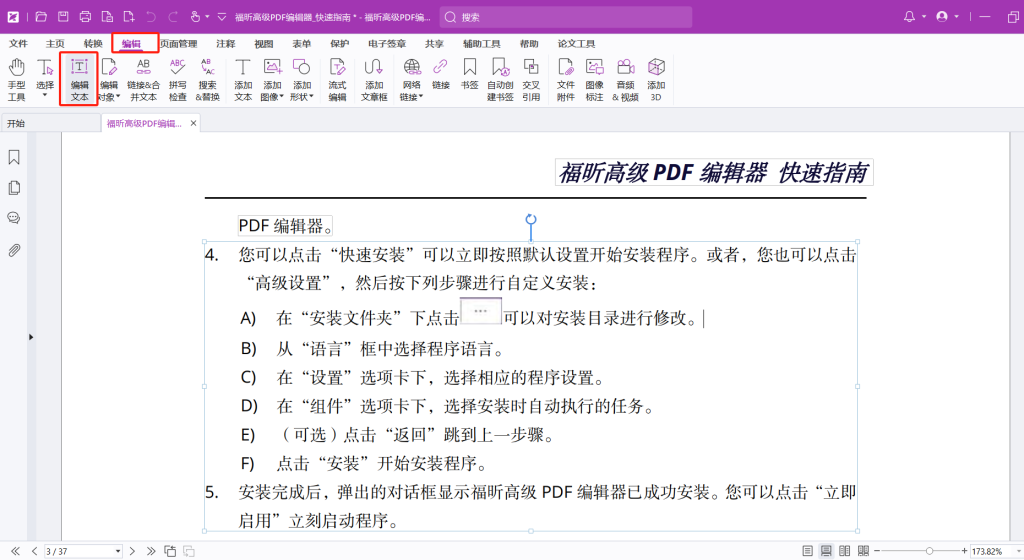1024x560 pixels.
Task: Click the zoom out minus button
Action: (x=877, y=552)
